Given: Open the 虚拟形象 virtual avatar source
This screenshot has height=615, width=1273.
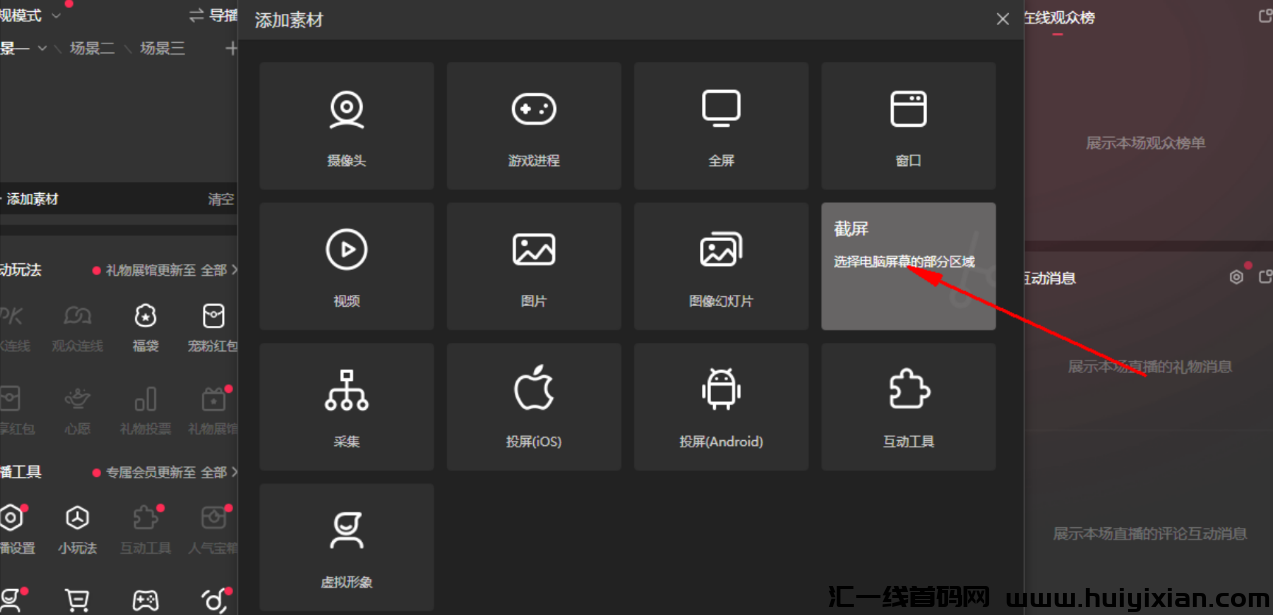Looking at the screenshot, I should [x=346, y=547].
